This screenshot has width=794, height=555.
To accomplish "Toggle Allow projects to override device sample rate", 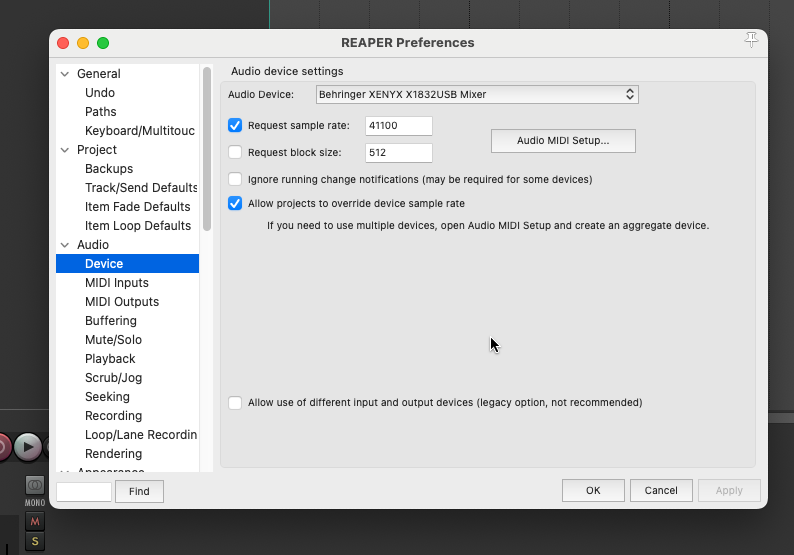I will [x=235, y=203].
